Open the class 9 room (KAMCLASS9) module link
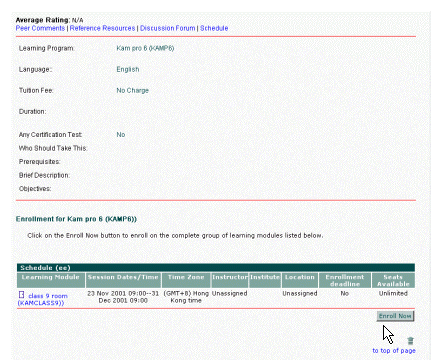 [x=43, y=299]
